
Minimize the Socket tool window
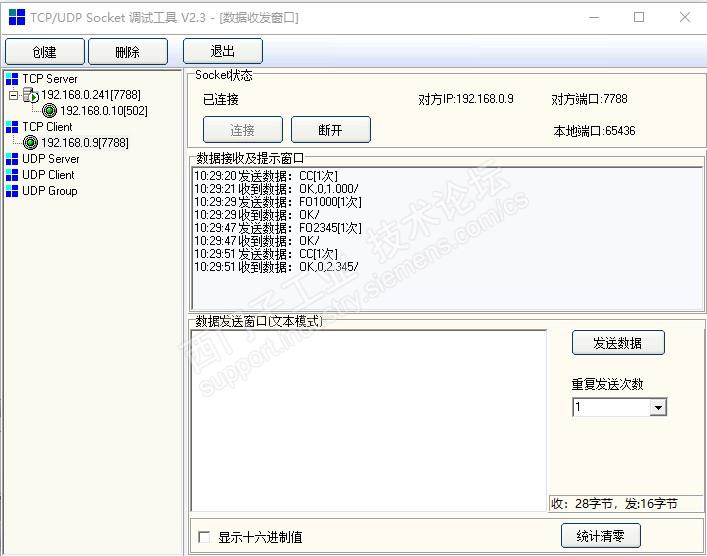tap(594, 18)
